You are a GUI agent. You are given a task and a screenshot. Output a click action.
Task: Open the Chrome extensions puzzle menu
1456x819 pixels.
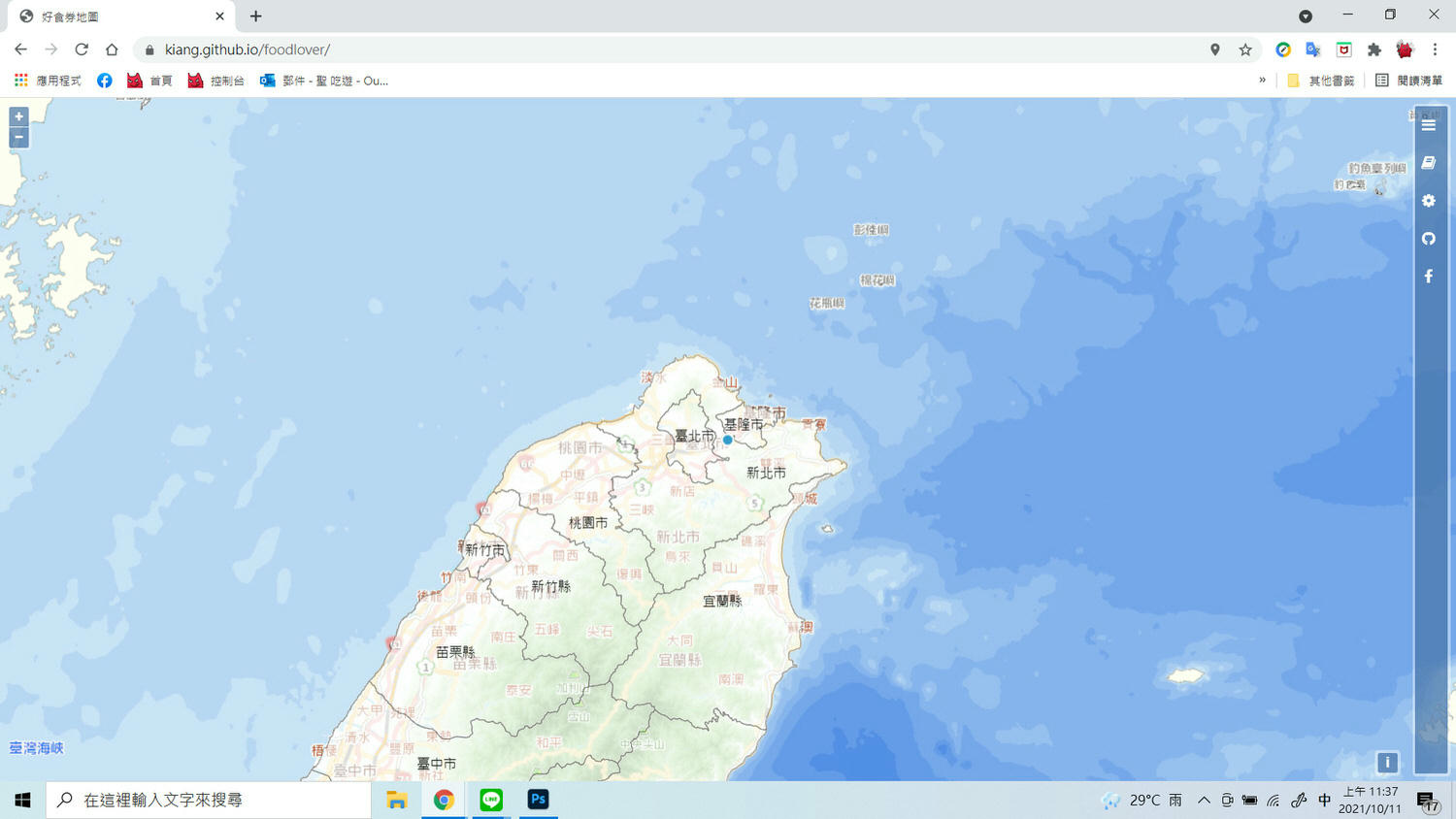tap(1373, 49)
